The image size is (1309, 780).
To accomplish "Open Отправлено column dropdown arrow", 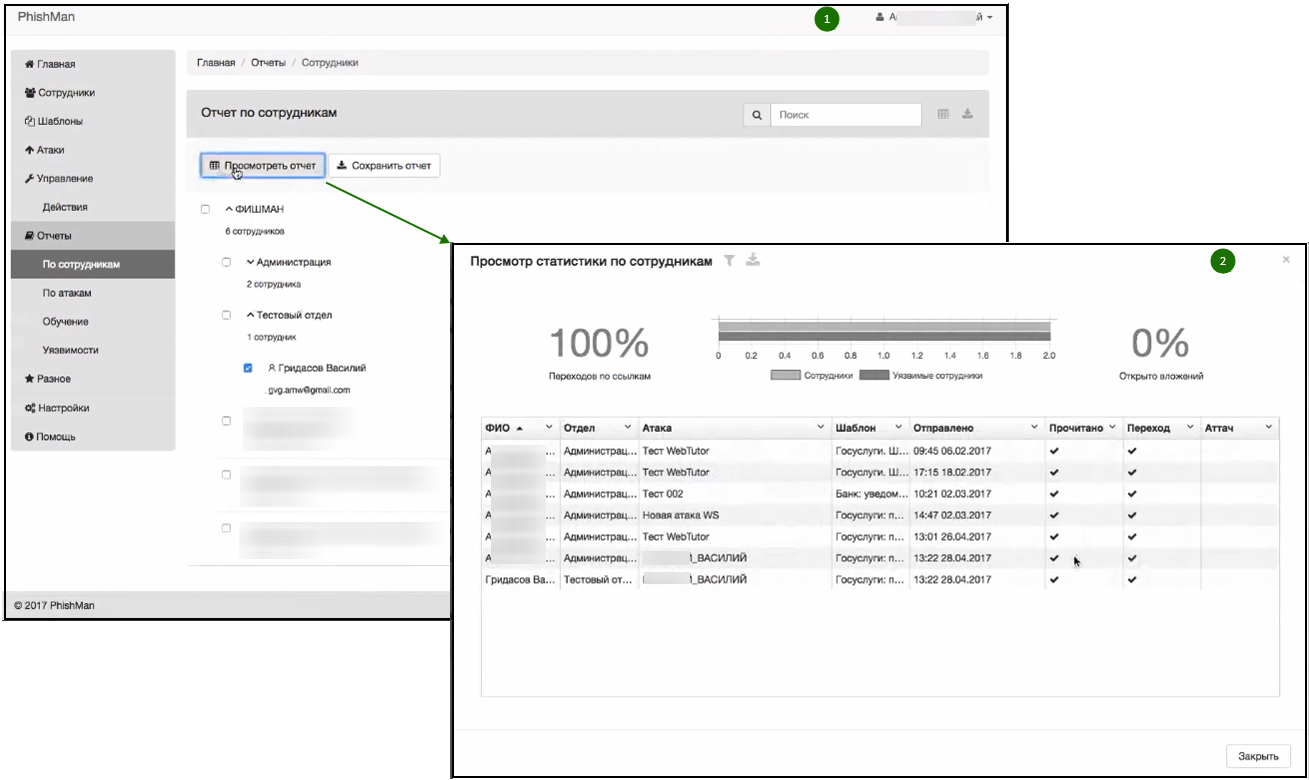I will pos(1034,428).
